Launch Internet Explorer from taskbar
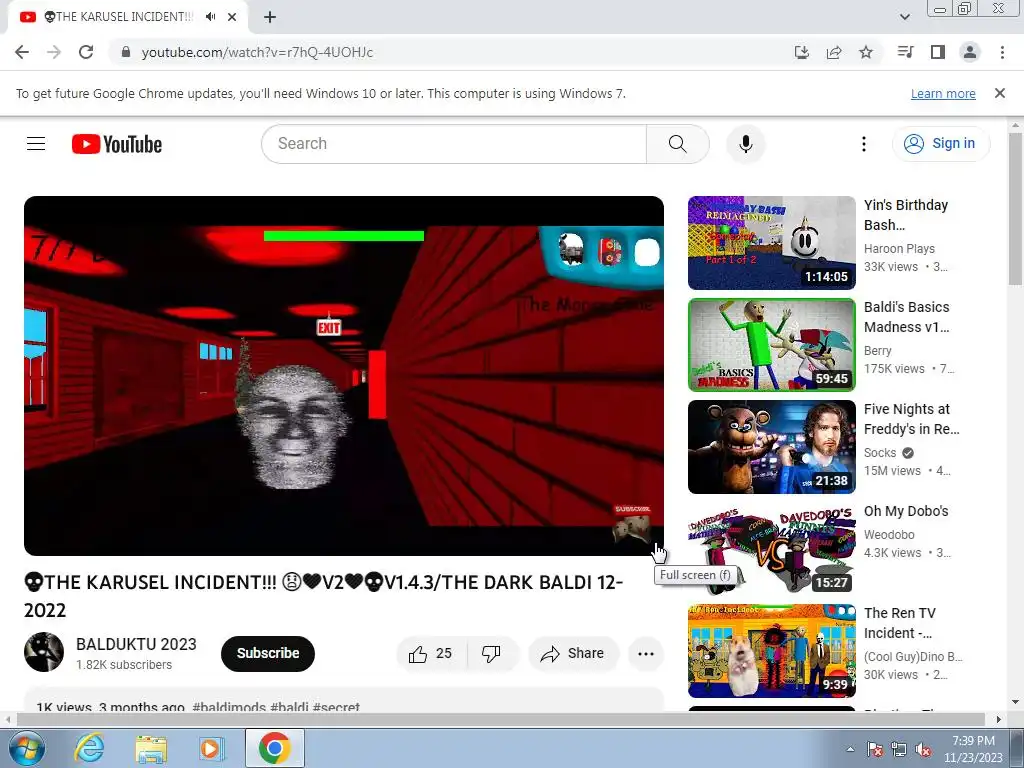Screen dimensions: 1024x768 tap(90, 748)
